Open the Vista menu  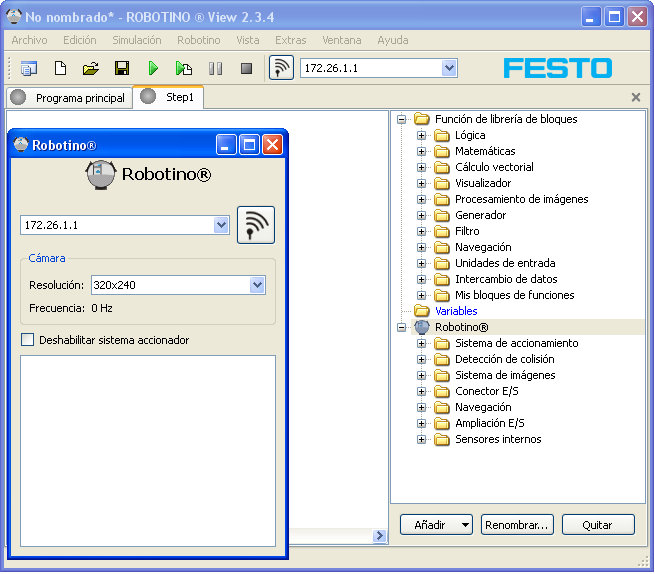[x=248, y=40]
